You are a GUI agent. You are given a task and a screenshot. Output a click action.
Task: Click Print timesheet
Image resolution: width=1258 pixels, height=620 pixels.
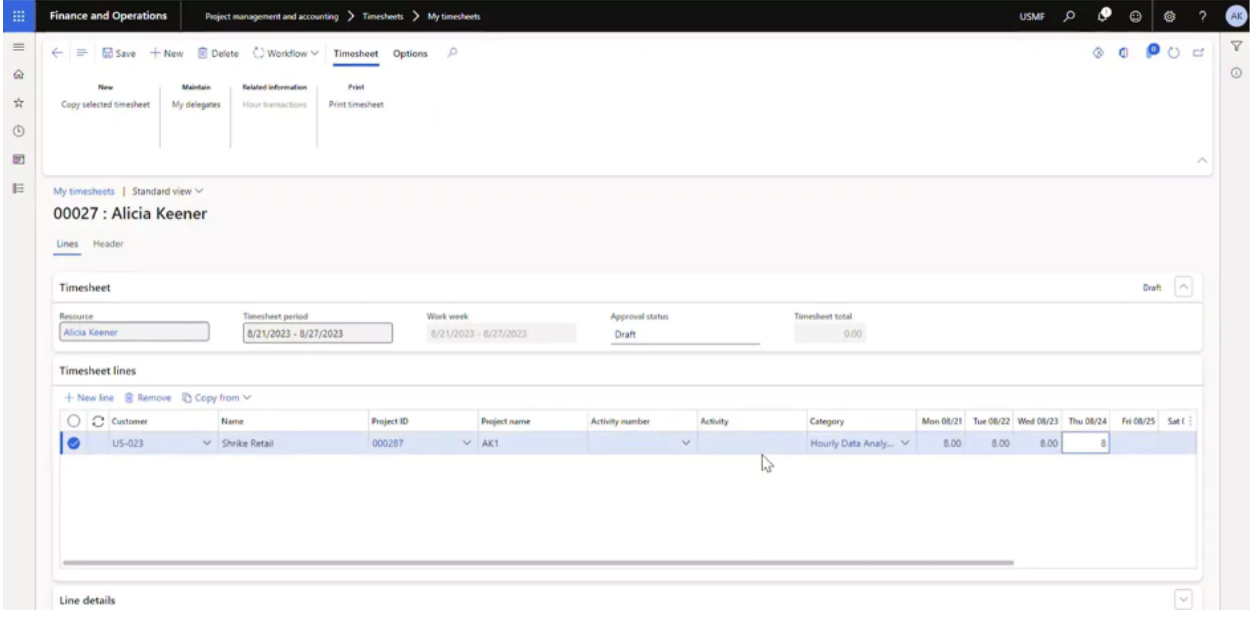[356, 104]
